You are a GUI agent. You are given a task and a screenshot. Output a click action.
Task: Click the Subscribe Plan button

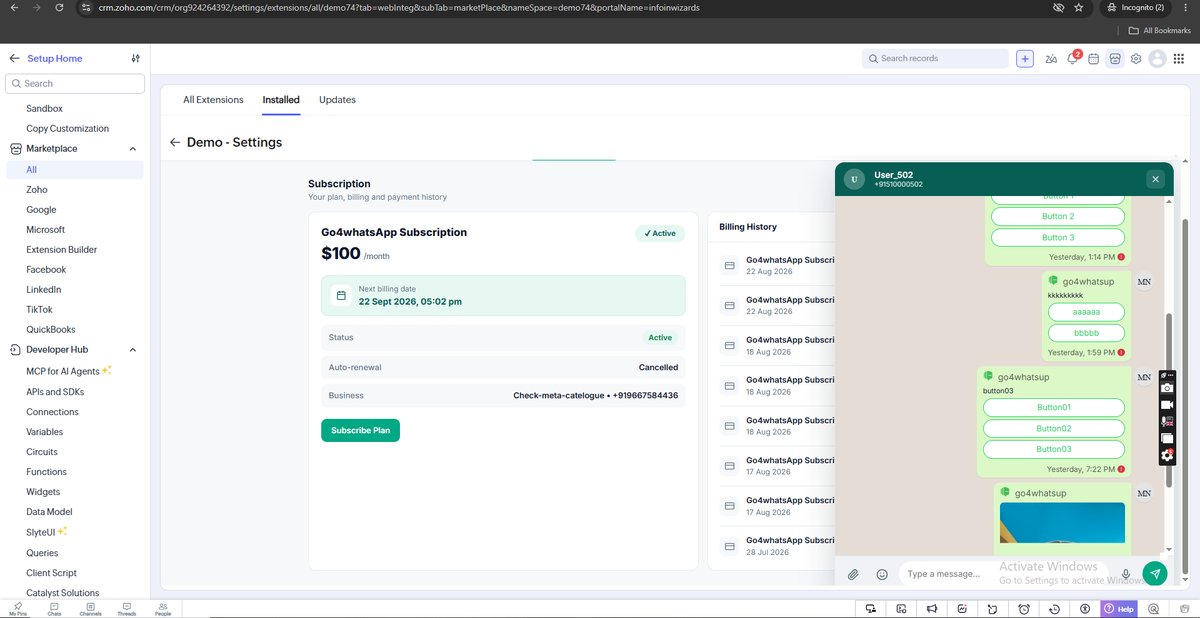tap(360, 430)
